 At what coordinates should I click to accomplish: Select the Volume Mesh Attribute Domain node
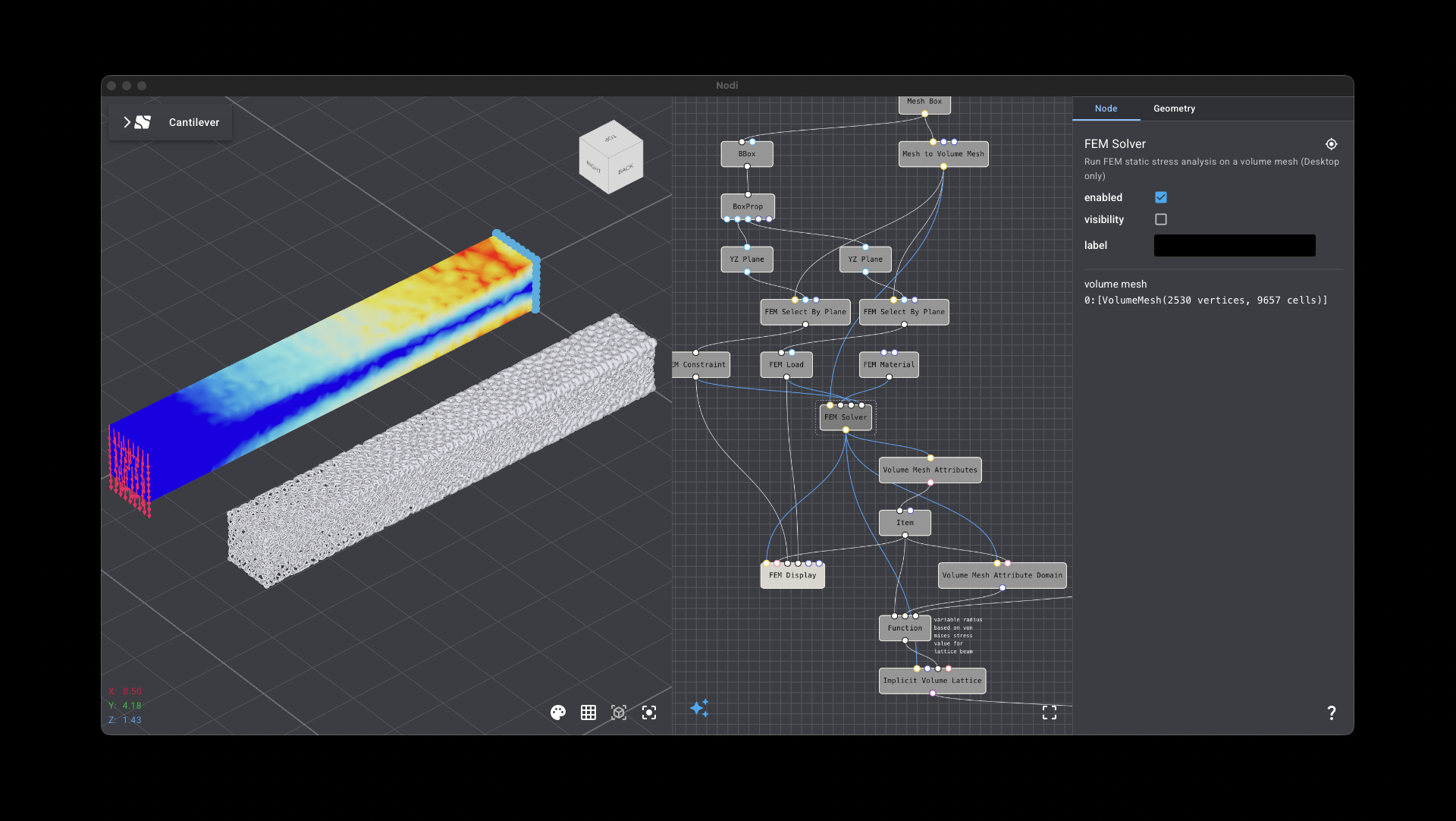(x=1002, y=575)
